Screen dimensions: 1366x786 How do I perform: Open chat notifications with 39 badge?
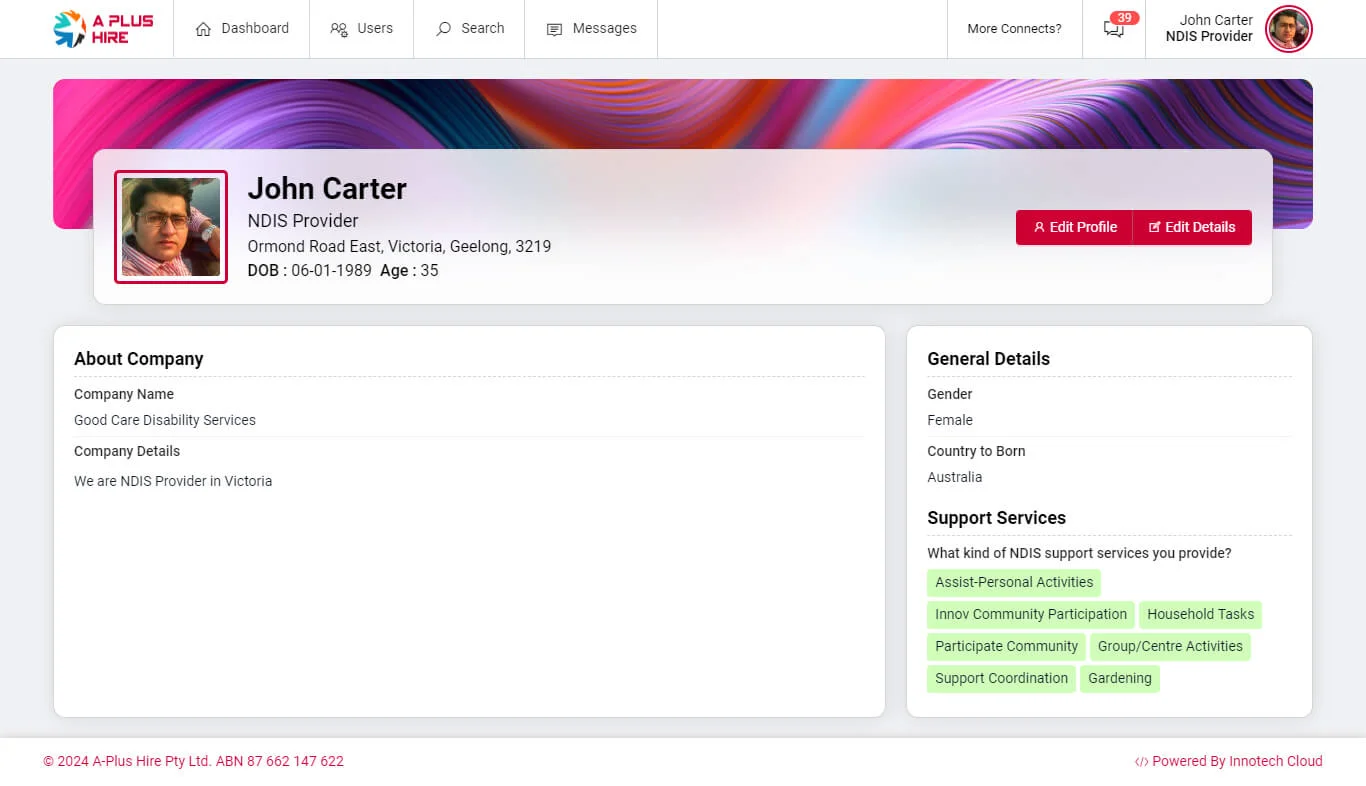1114,28
